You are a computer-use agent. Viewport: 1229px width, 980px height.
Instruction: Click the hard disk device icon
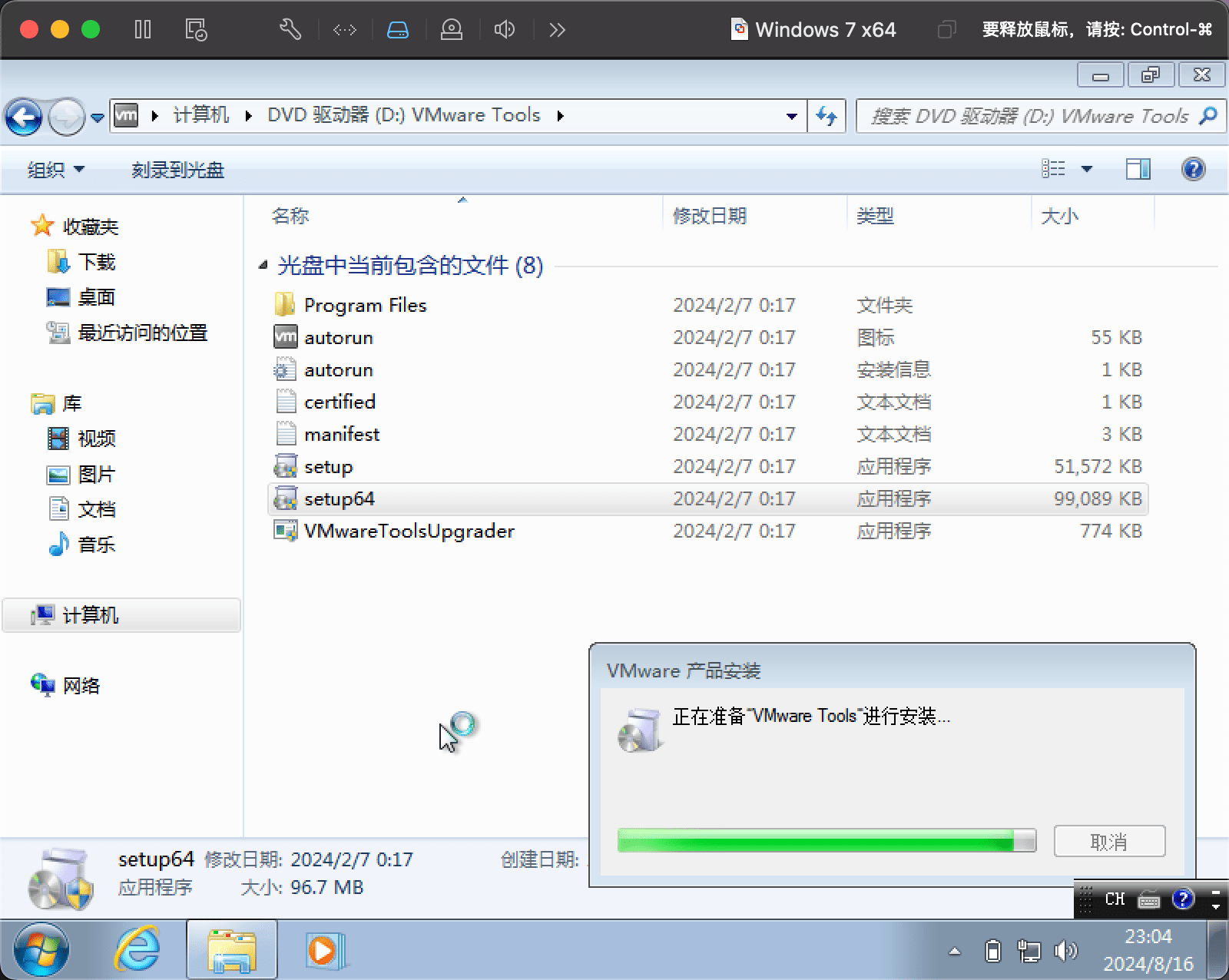(398, 30)
